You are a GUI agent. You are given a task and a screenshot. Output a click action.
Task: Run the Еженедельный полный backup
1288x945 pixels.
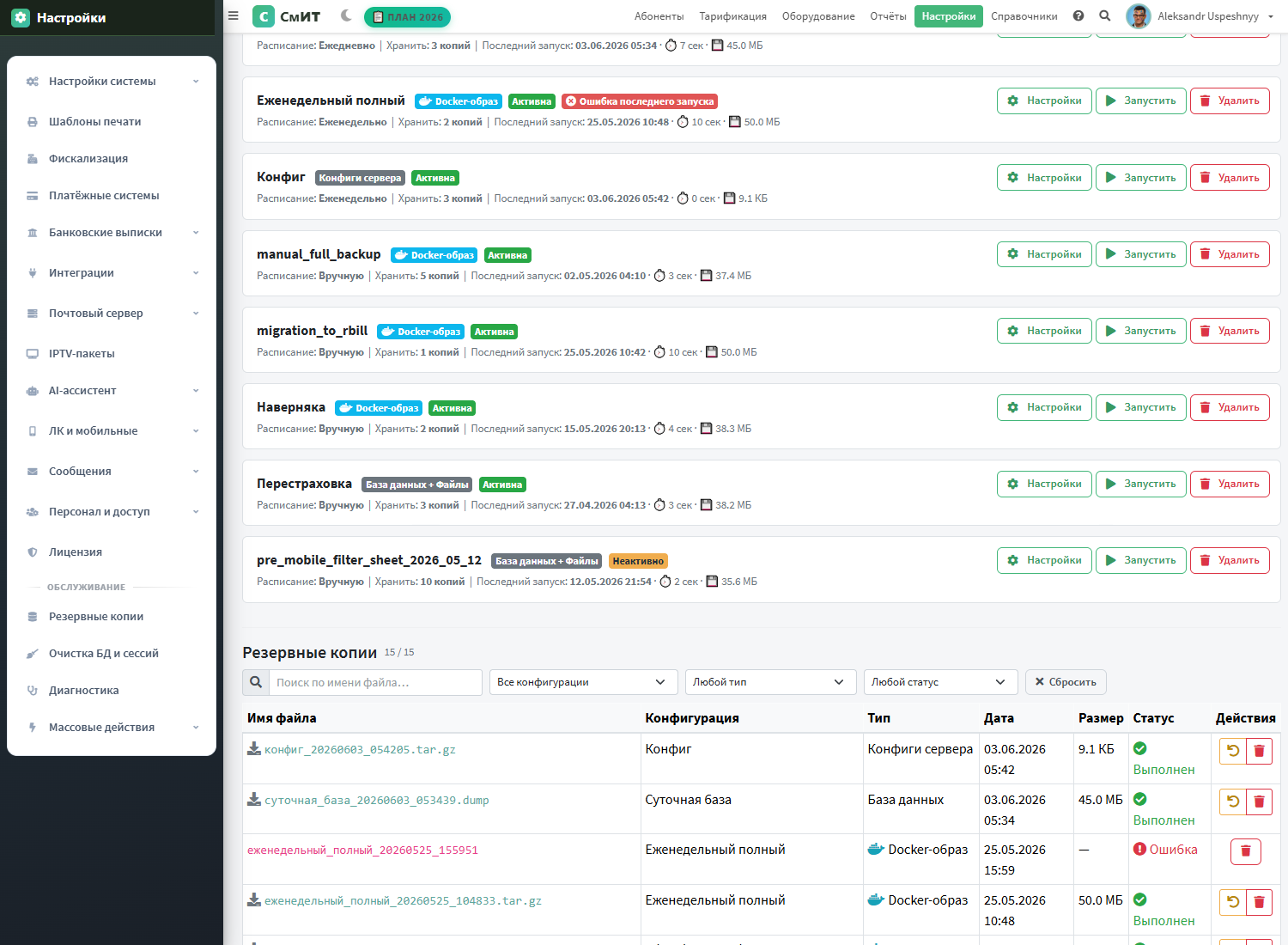tap(1141, 101)
